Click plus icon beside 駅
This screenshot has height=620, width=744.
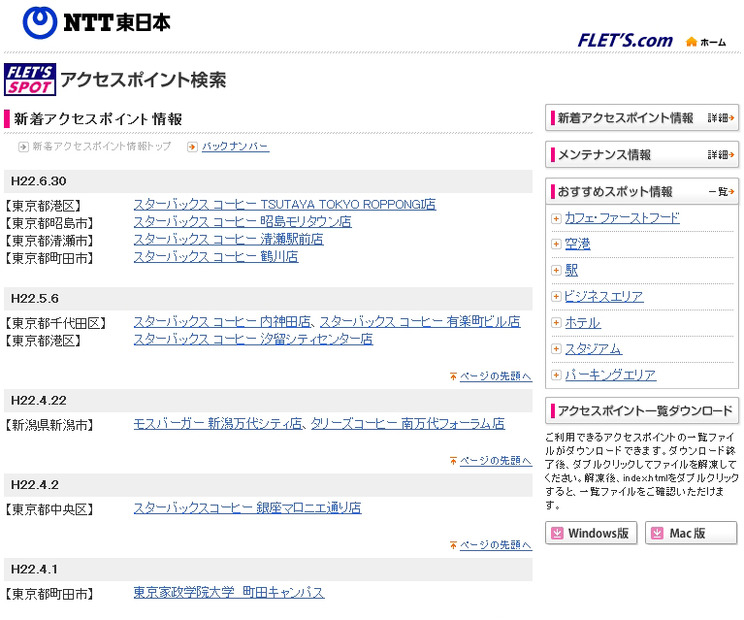pyautogui.click(x=556, y=271)
